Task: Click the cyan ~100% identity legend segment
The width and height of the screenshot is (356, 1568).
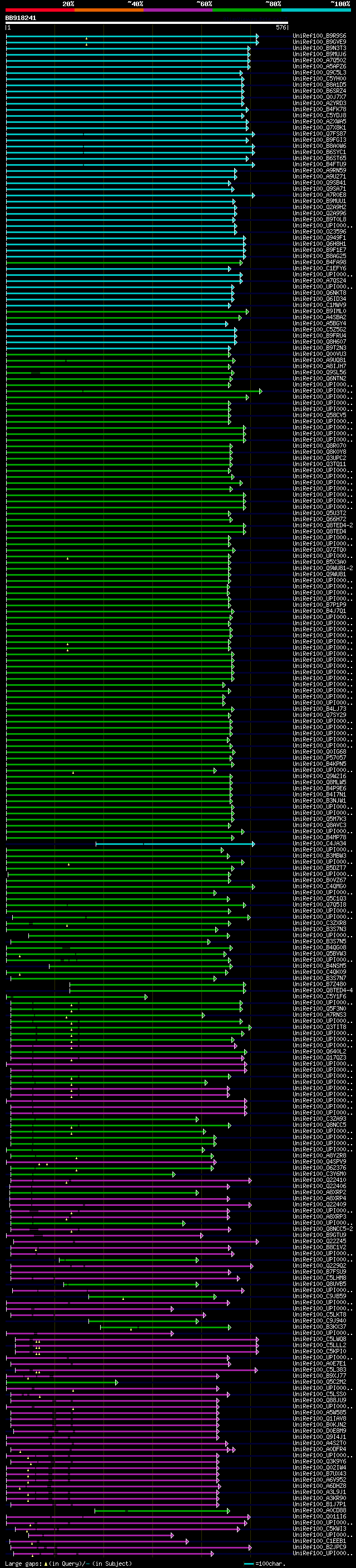Action: pyautogui.click(x=317, y=10)
